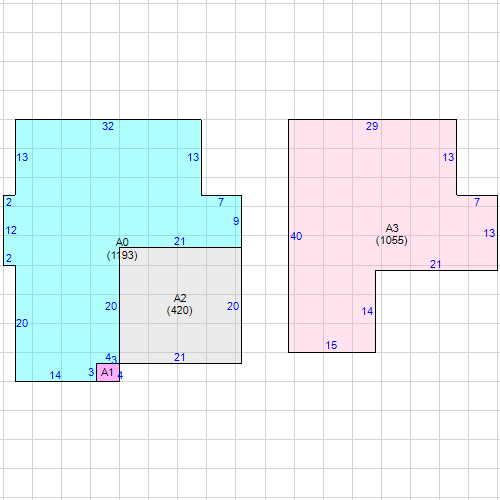
Task: Select the A3 area label showing 1055
Action: pos(392,234)
